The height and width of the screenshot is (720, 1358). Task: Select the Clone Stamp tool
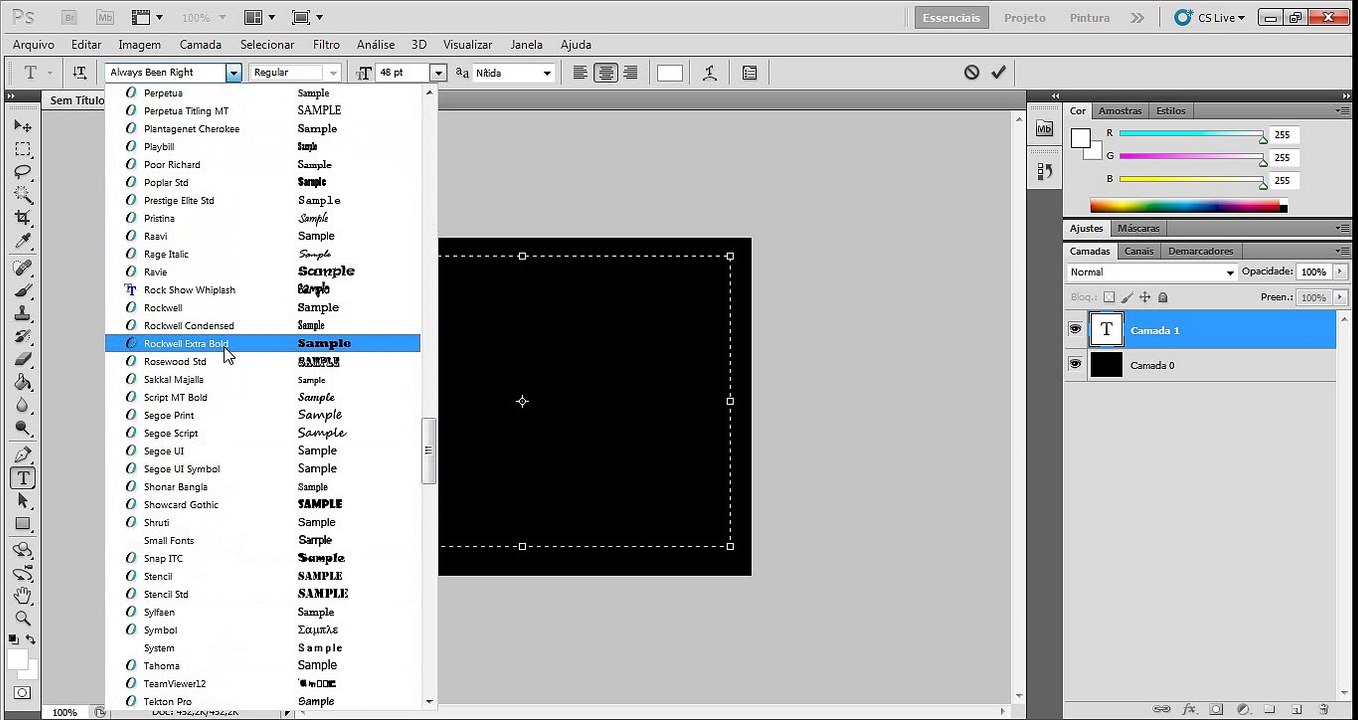pos(22,314)
